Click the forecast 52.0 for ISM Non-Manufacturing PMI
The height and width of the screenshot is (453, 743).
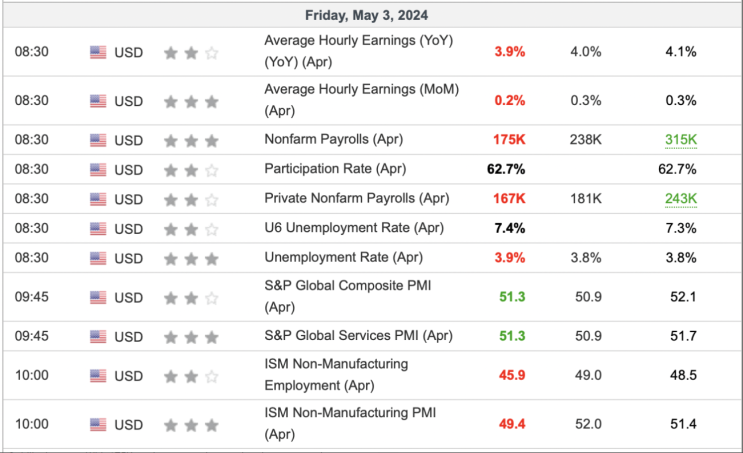[x=588, y=424]
